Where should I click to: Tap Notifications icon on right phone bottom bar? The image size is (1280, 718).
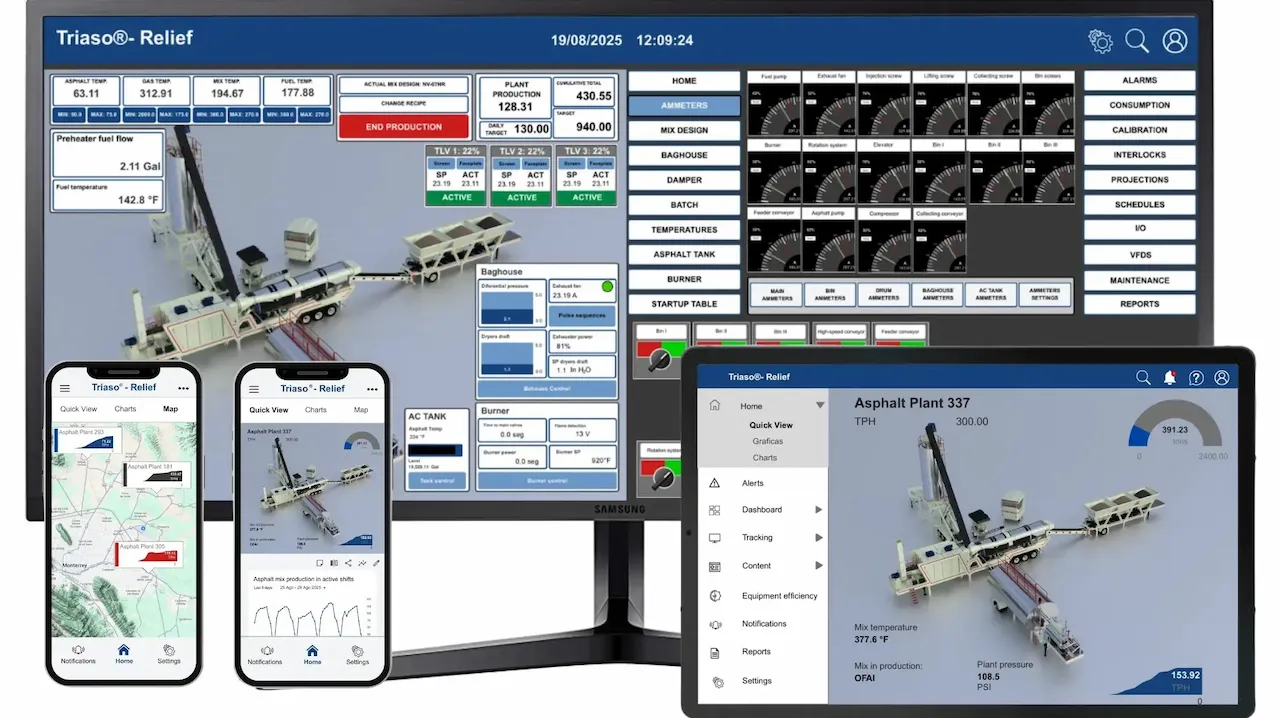coord(265,649)
